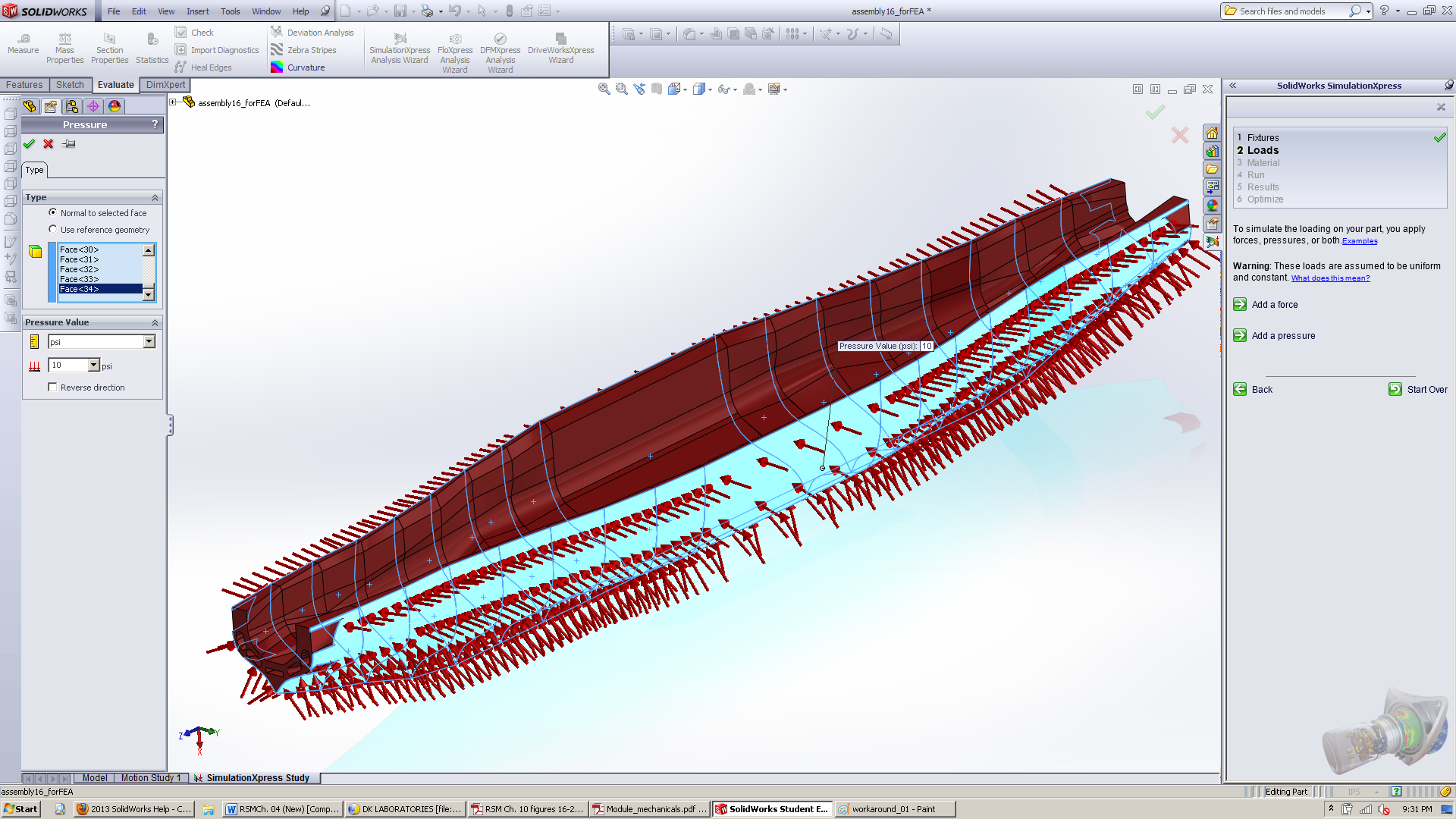The height and width of the screenshot is (819, 1456).
Task: Open the Statistics tool
Action: coord(152,49)
